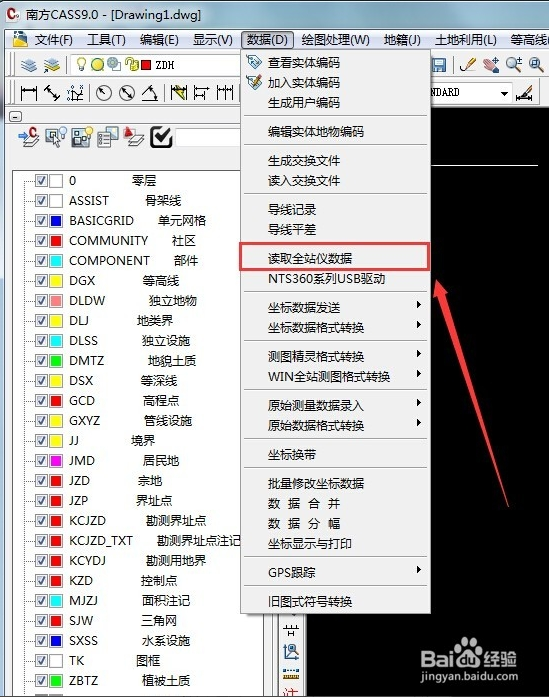
Task: Click the ZDH layer freeze sun icon
Action: coord(97,65)
